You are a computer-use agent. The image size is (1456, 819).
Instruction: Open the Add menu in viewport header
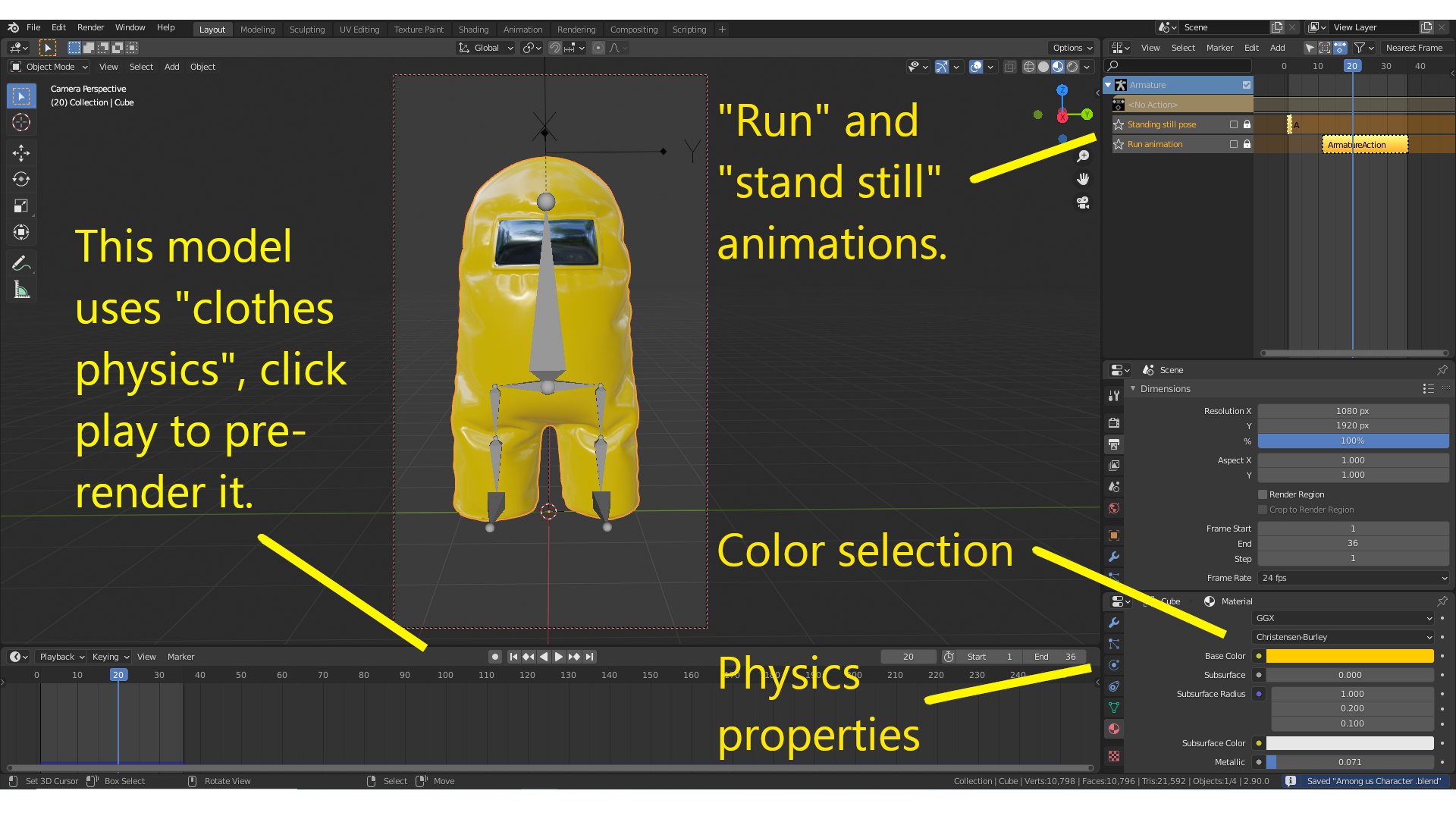click(x=172, y=67)
